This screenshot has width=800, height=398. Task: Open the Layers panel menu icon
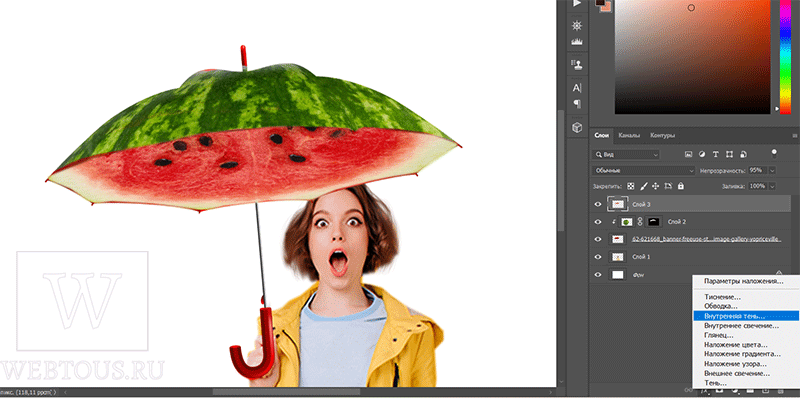794,136
